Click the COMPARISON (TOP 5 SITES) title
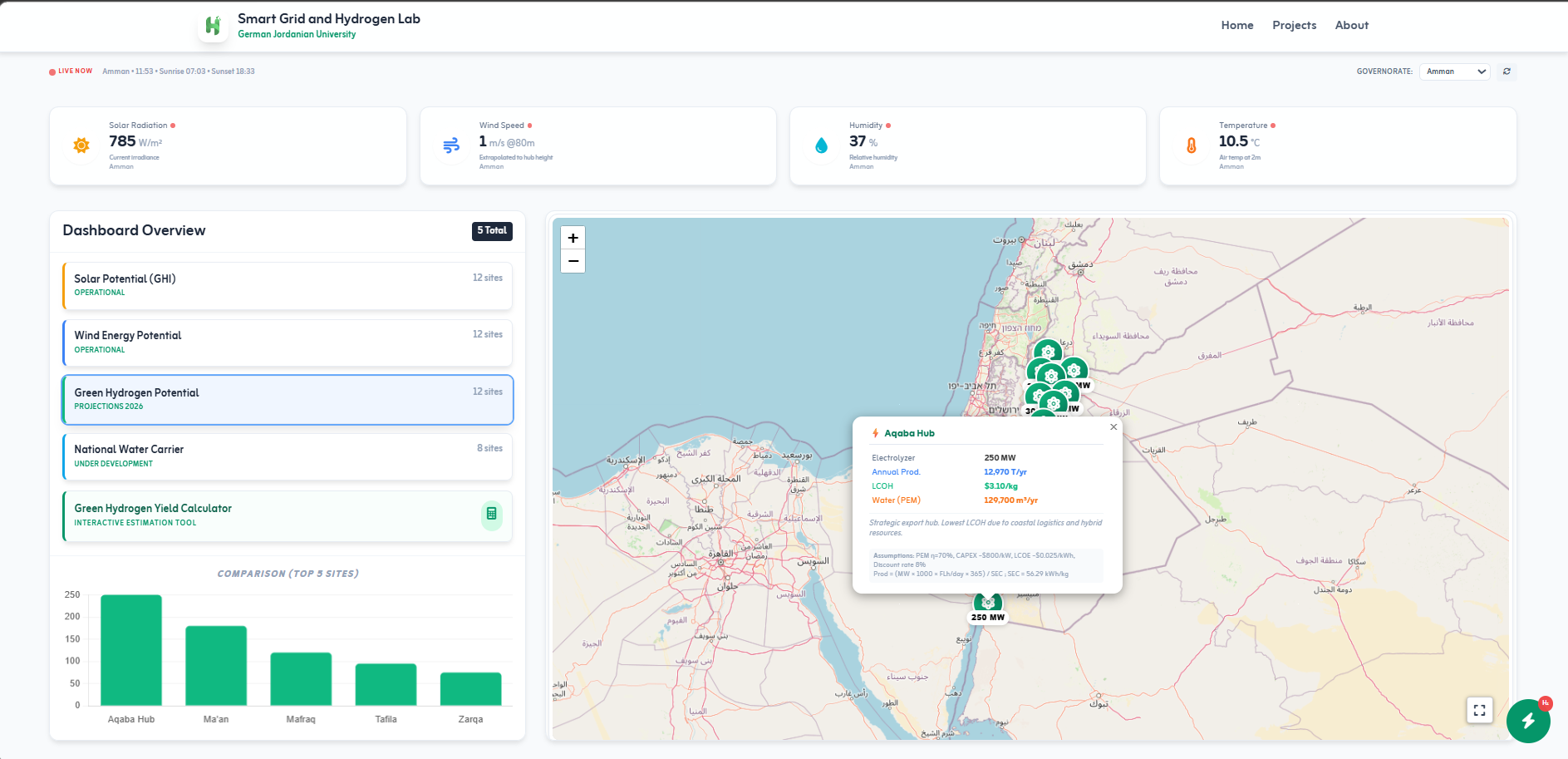 [x=288, y=574]
